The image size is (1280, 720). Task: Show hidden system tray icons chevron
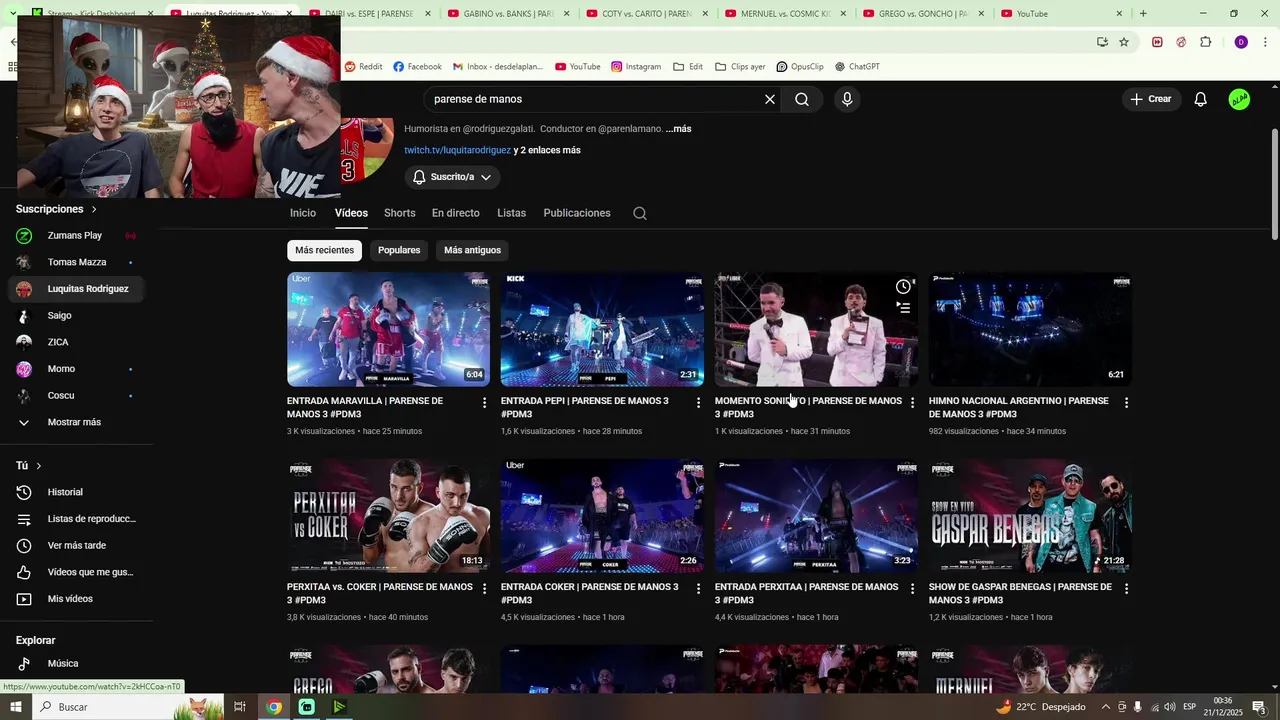(1106, 707)
